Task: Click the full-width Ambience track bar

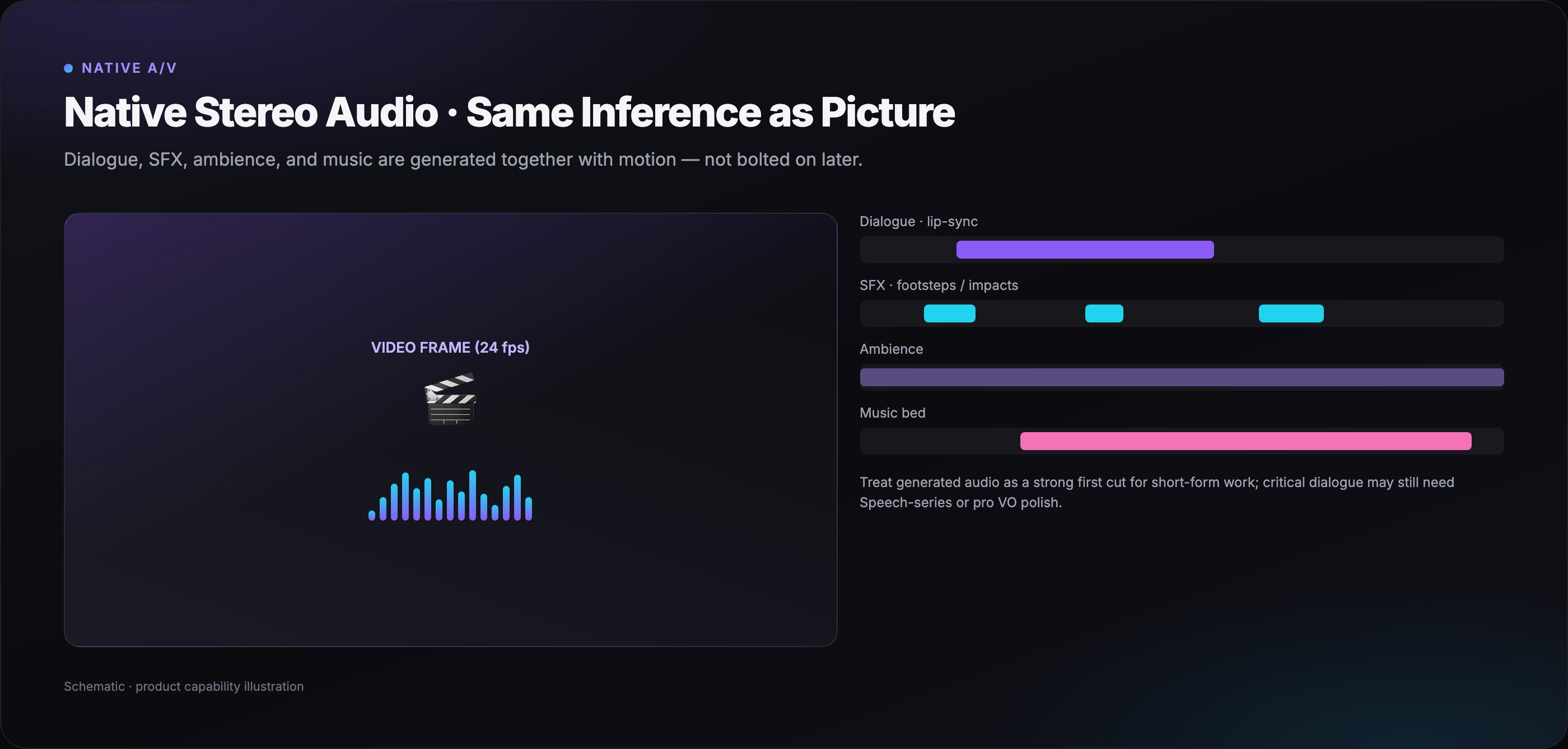Action: point(1182,377)
